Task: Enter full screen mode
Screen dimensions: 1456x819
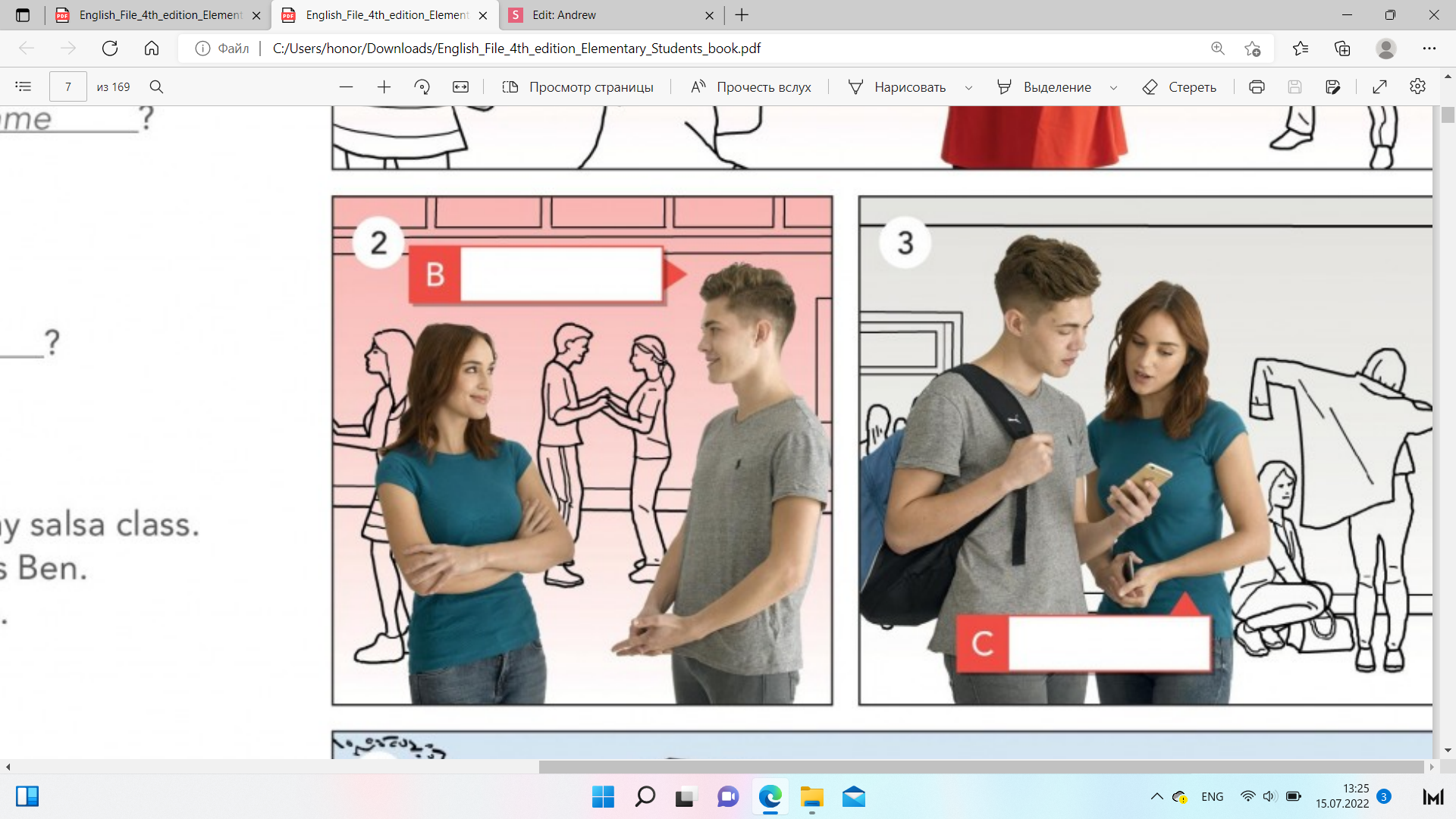Action: click(1379, 87)
